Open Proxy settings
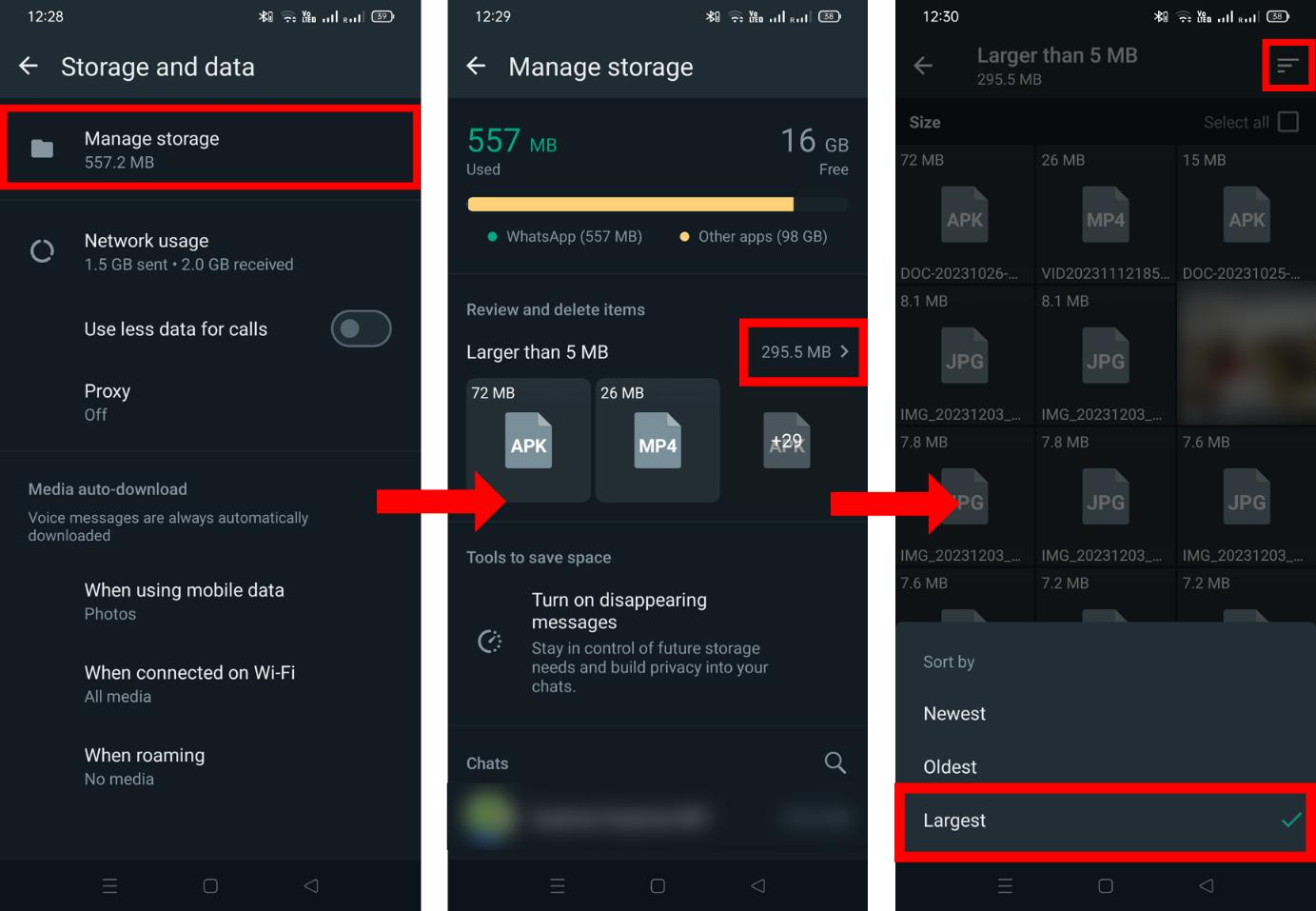This screenshot has height=911, width=1316. (107, 402)
